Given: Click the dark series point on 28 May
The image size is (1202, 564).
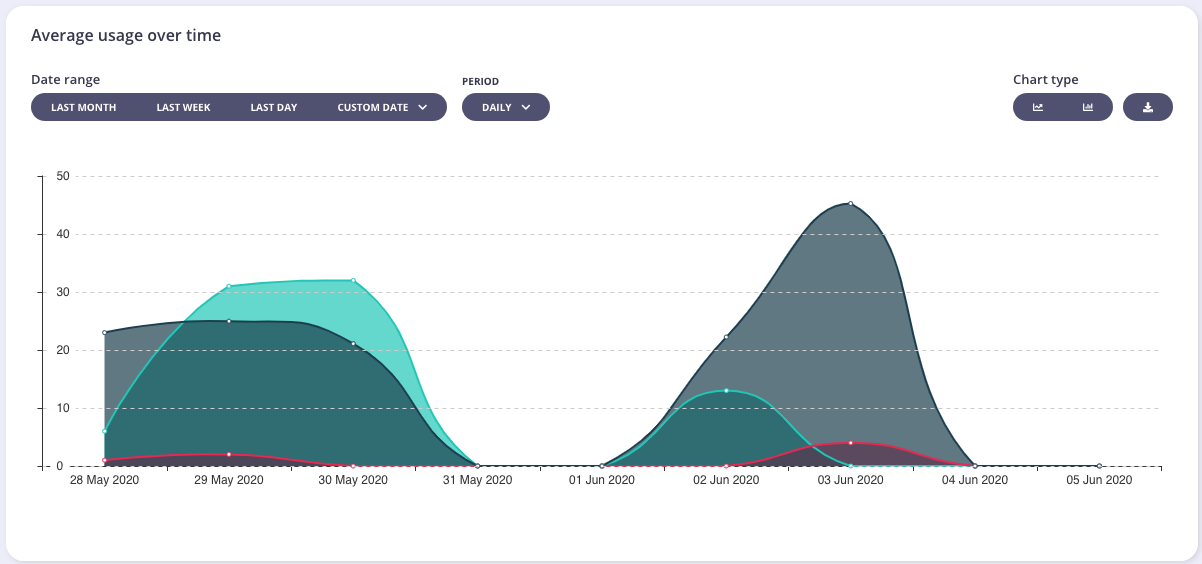Looking at the screenshot, I should point(105,333).
